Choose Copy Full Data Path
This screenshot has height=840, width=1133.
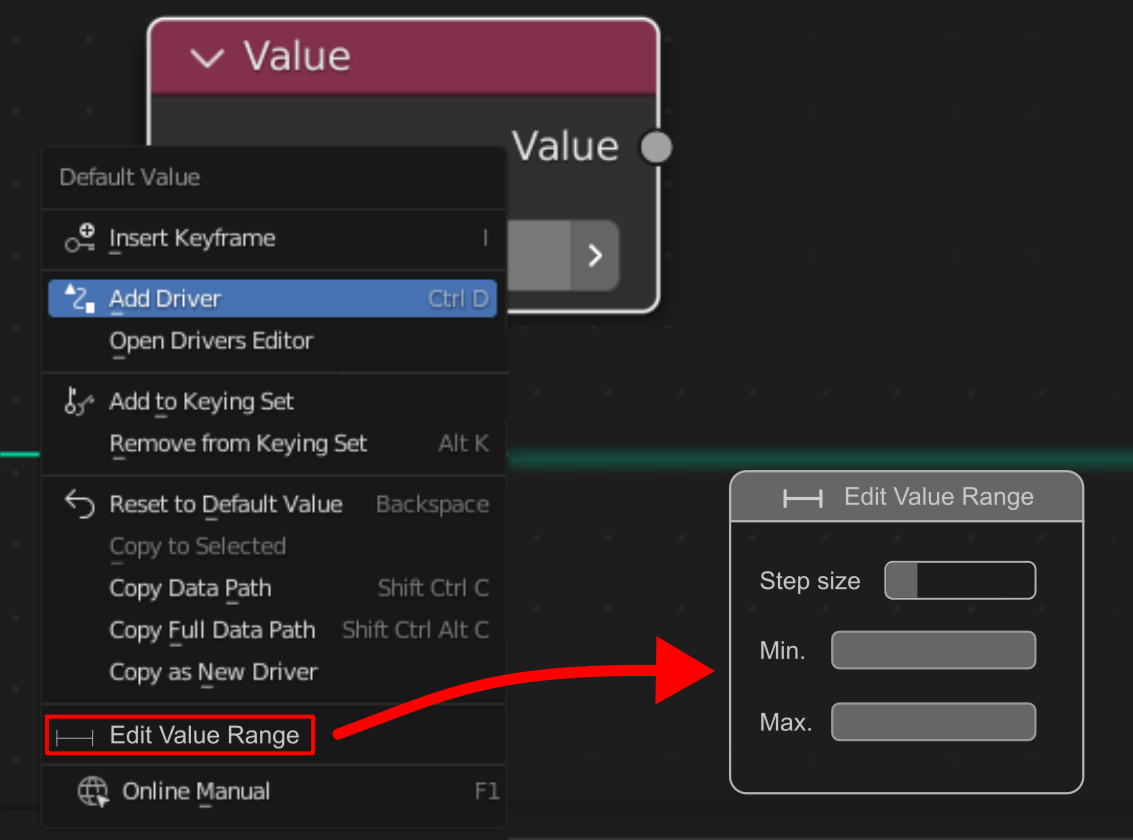[272, 631]
